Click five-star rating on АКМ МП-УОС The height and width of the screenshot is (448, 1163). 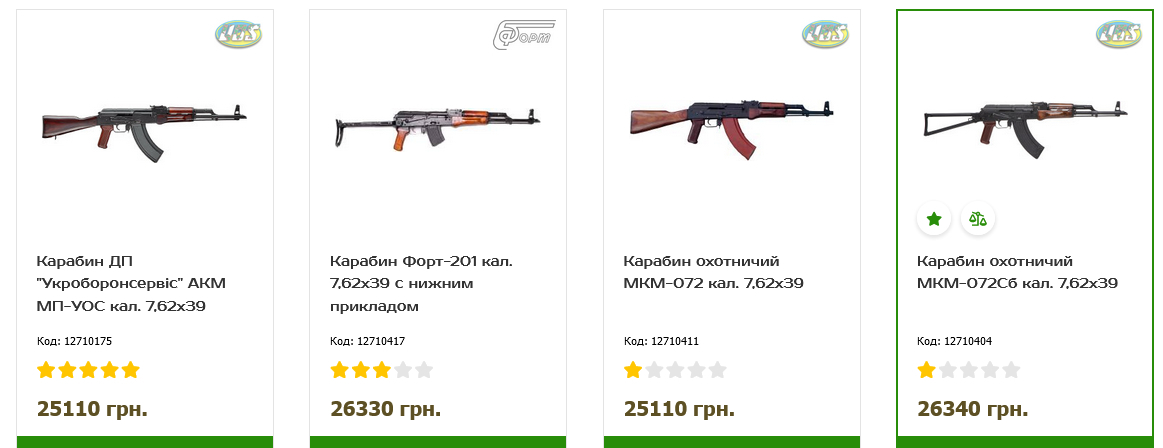click(88, 370)
